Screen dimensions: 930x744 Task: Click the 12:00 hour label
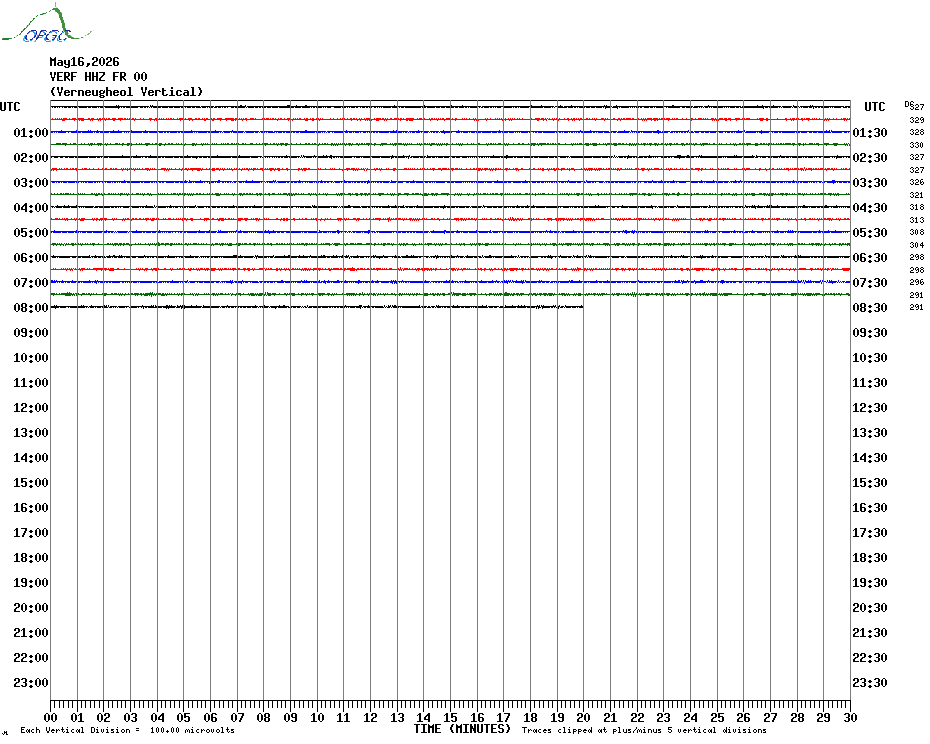tap(31, 408)
